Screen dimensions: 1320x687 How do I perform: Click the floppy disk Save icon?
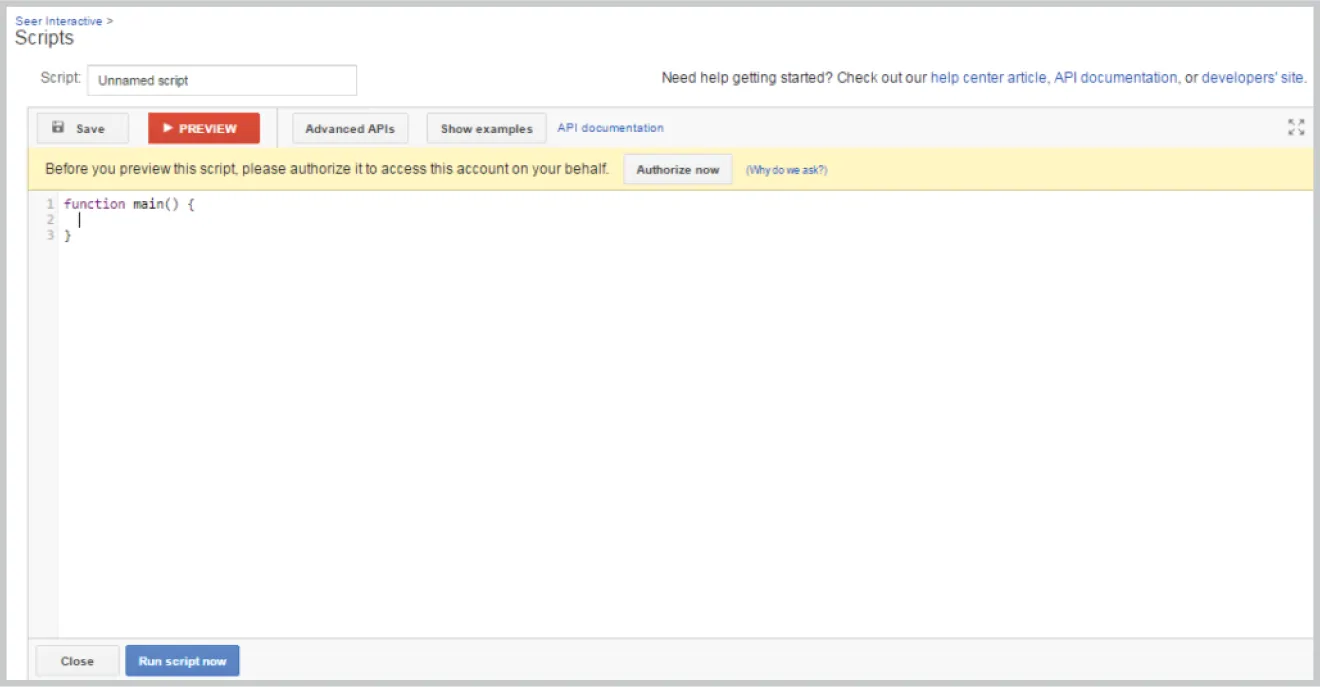pos(58,128)
